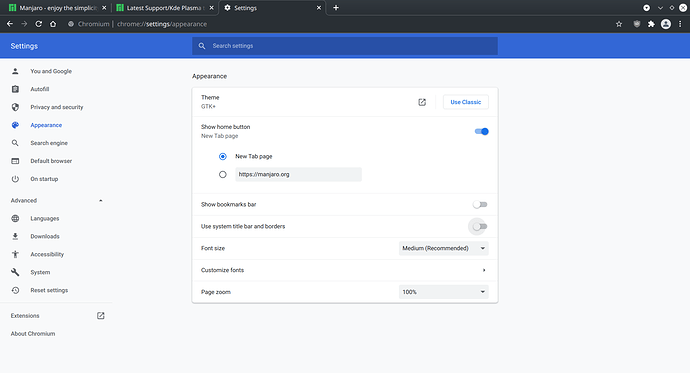This screenshot has height=373, width=690.
Task: Click the You and Google person icon
Action: pos(15,71)
